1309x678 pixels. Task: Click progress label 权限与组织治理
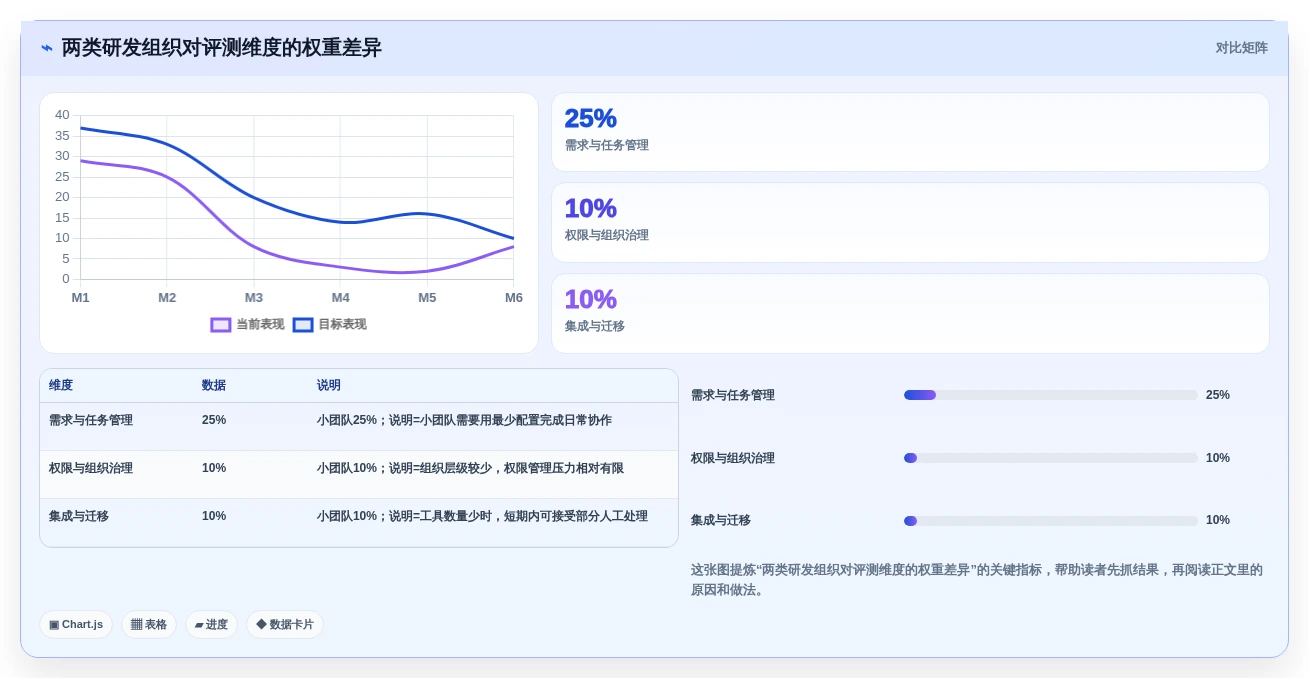[x=733, y=458]
